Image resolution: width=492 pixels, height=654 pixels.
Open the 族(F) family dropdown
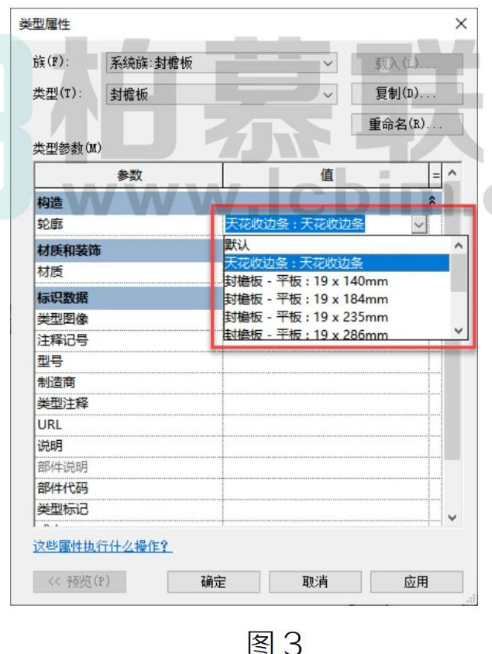(x=221, y=63)
